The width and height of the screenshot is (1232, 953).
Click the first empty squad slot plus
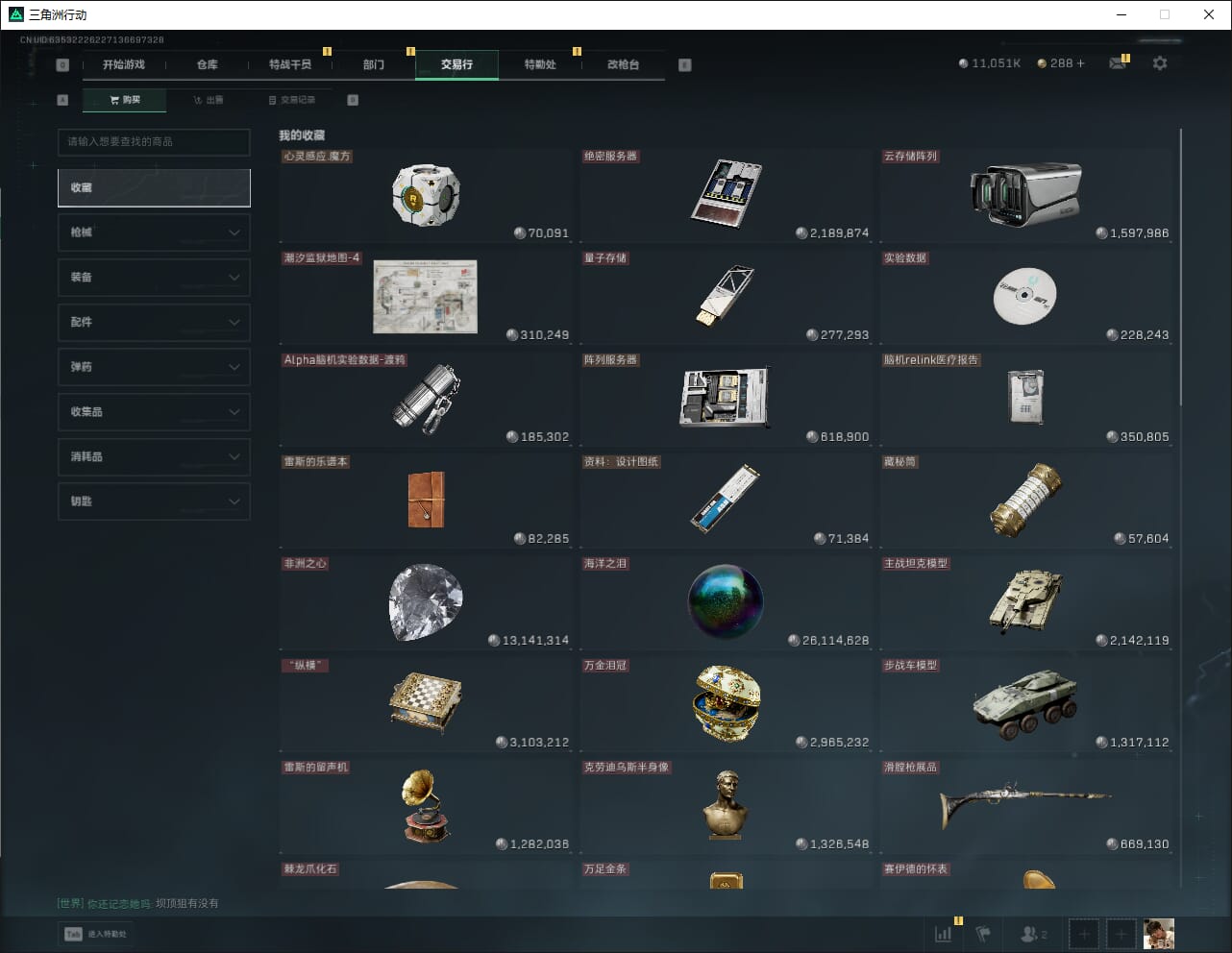point(1084,934)
